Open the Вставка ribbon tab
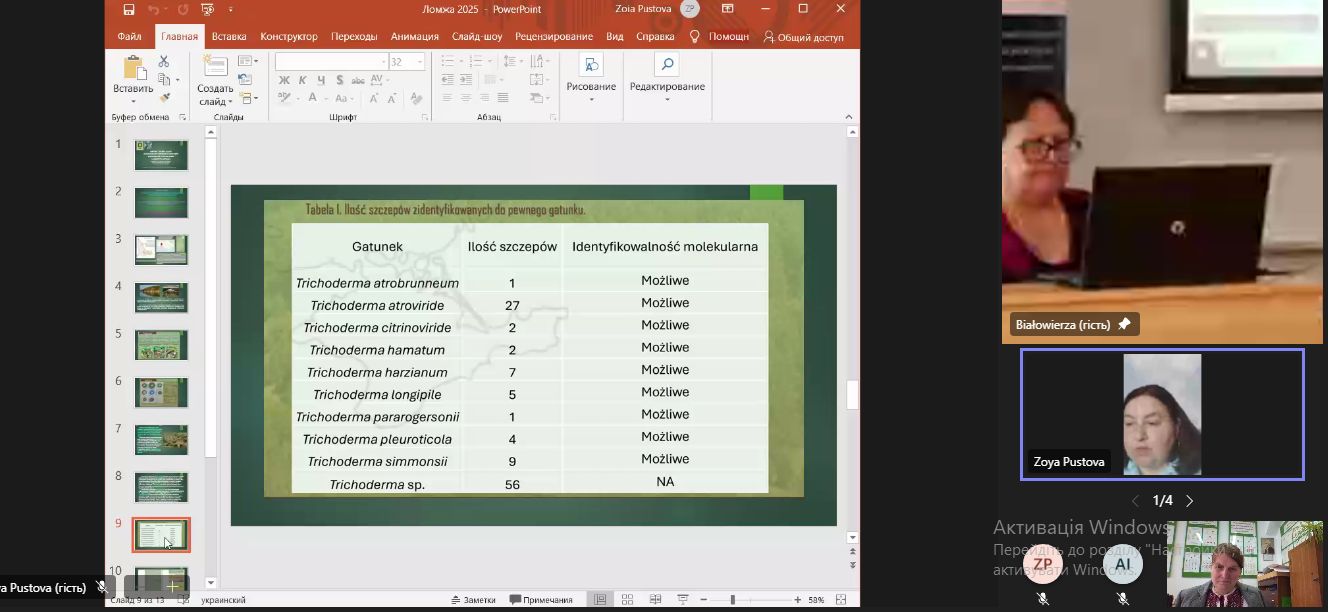 [x=229, y=37]
